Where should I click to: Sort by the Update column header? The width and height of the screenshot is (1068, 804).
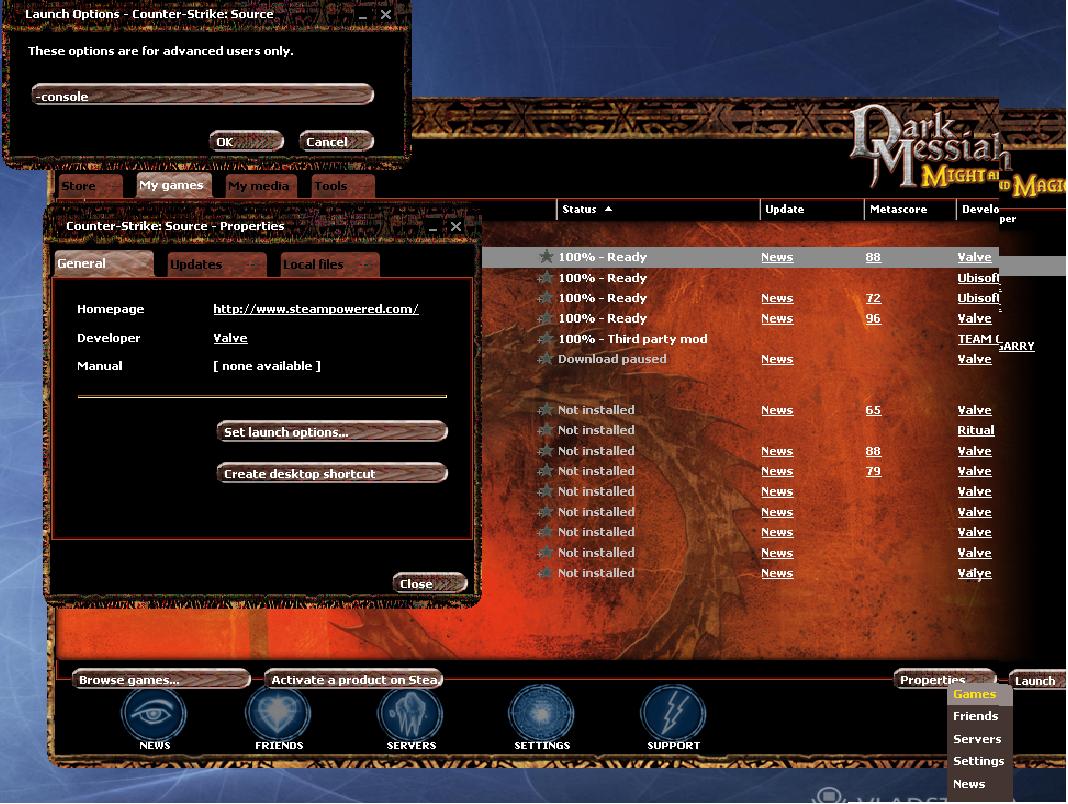tap(811, 209)
